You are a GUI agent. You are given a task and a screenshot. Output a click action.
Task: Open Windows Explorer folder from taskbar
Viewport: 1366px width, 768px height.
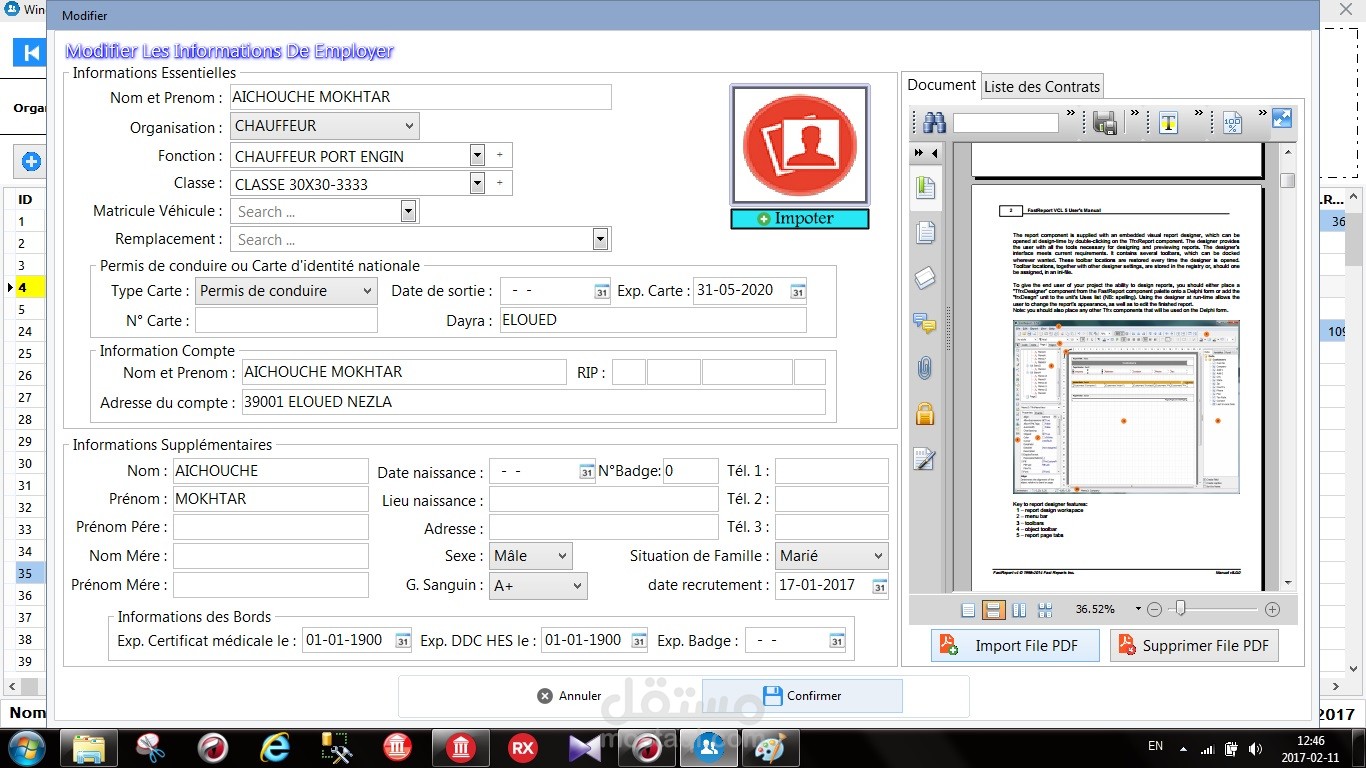[88, 748]
